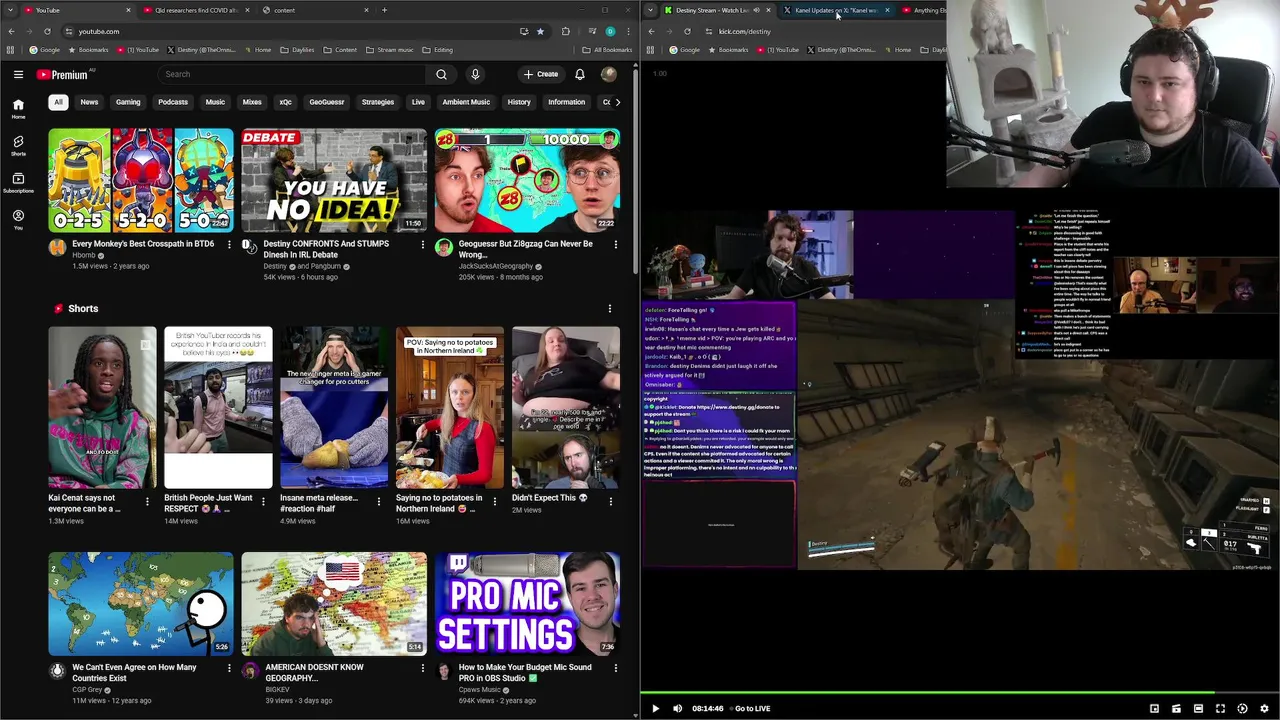Screen dimensions: 1280x720
Task: Play the Kick stream video
Action: pos(655,708)
